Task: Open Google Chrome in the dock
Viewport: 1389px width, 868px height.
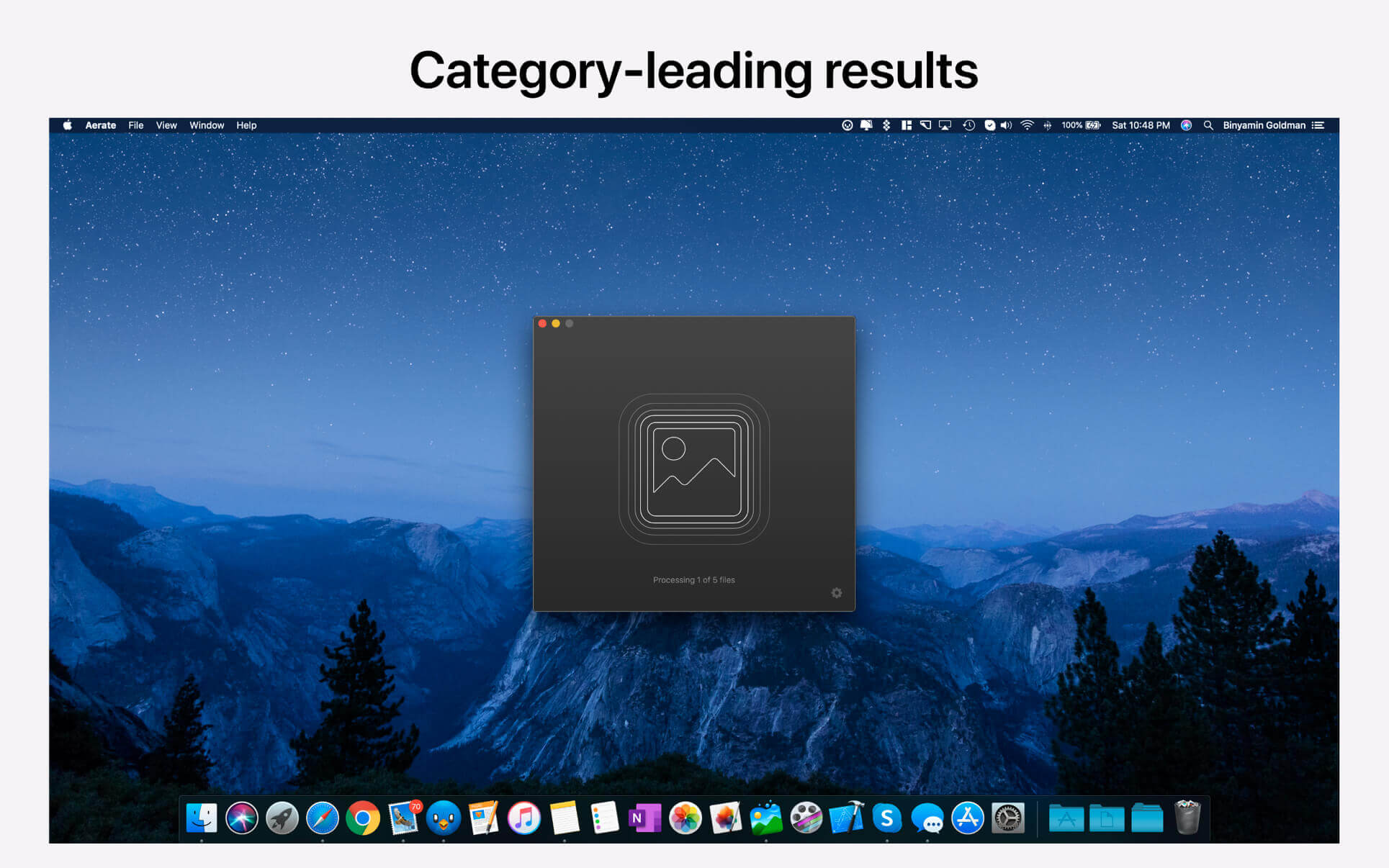Action: pos(363,818)
